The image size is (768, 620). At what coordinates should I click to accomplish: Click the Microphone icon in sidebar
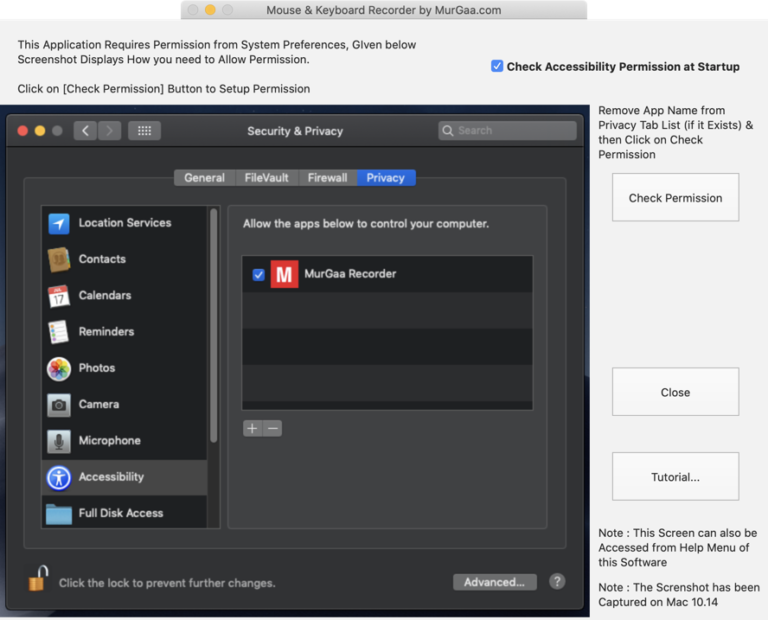coord(59,441)
